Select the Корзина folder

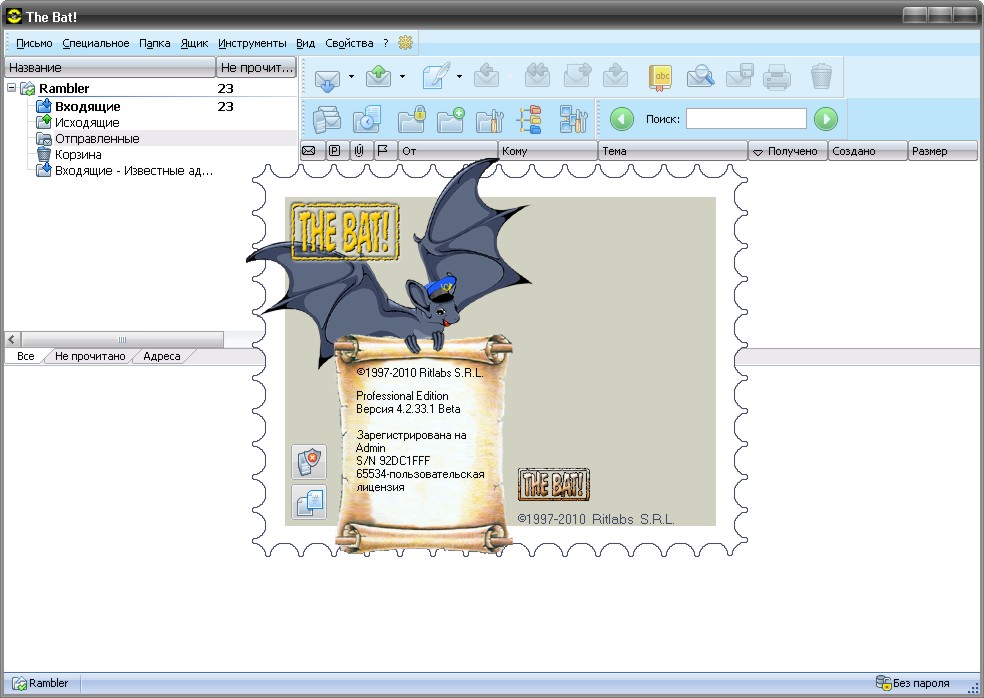(x=78, y=154)
